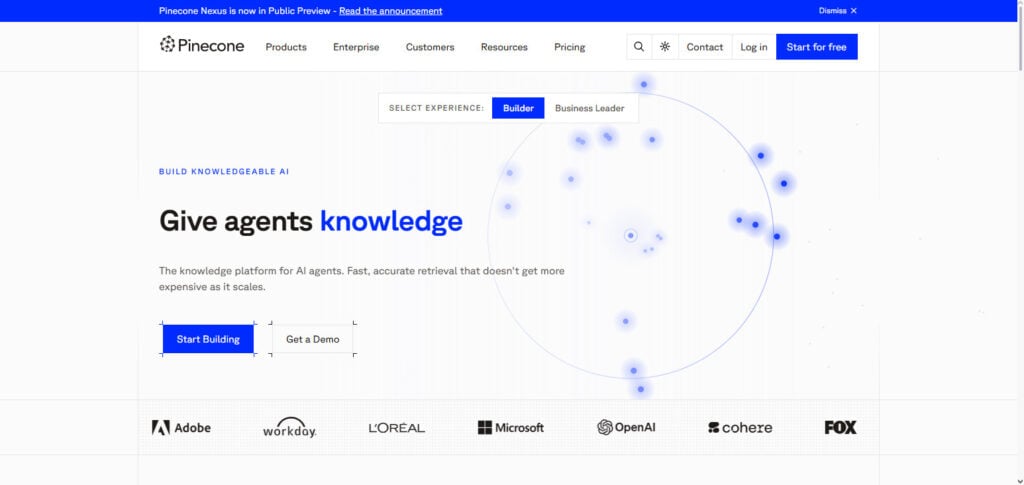Screen dimensions: 1024x485
Task: Open the Resources menu
Action: [504, 47]
